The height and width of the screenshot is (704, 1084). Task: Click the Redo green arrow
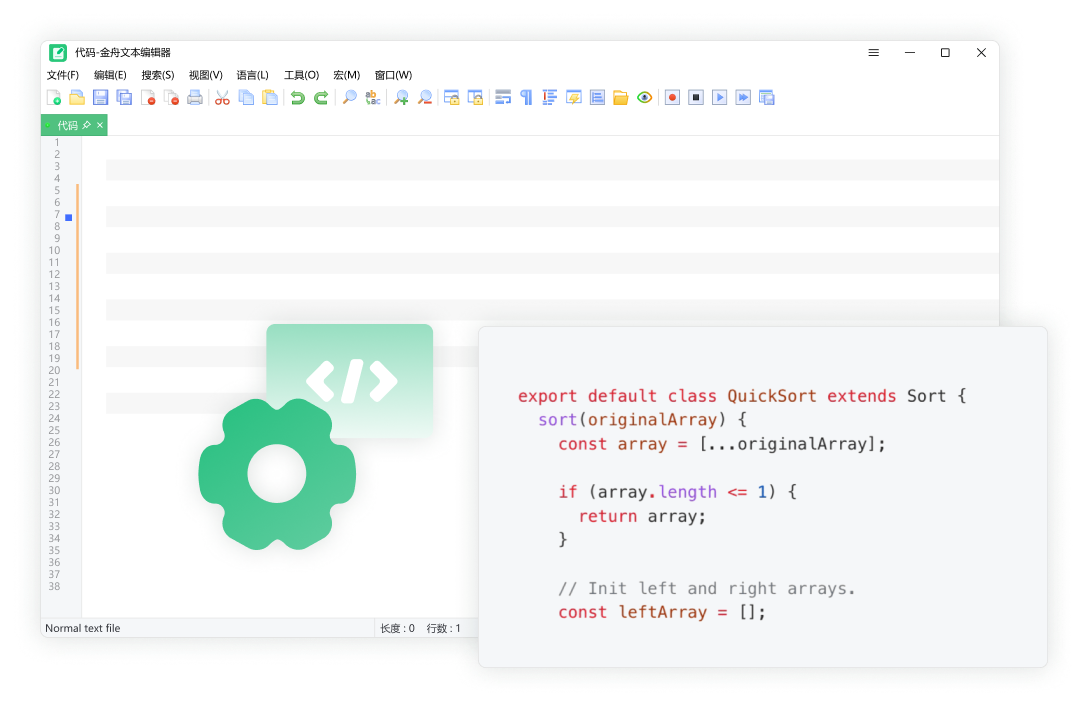point(321,98)
